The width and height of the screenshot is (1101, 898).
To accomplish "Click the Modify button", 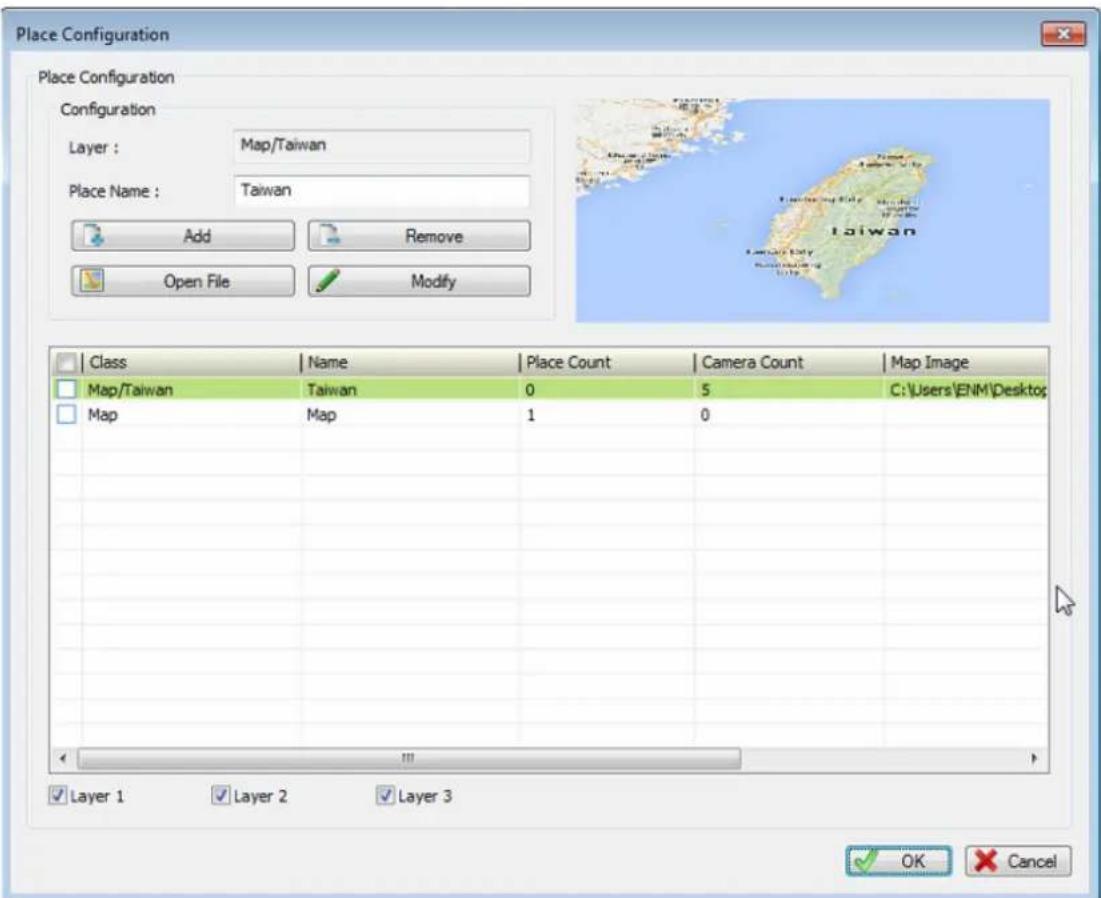I will [x=419, y=281].
